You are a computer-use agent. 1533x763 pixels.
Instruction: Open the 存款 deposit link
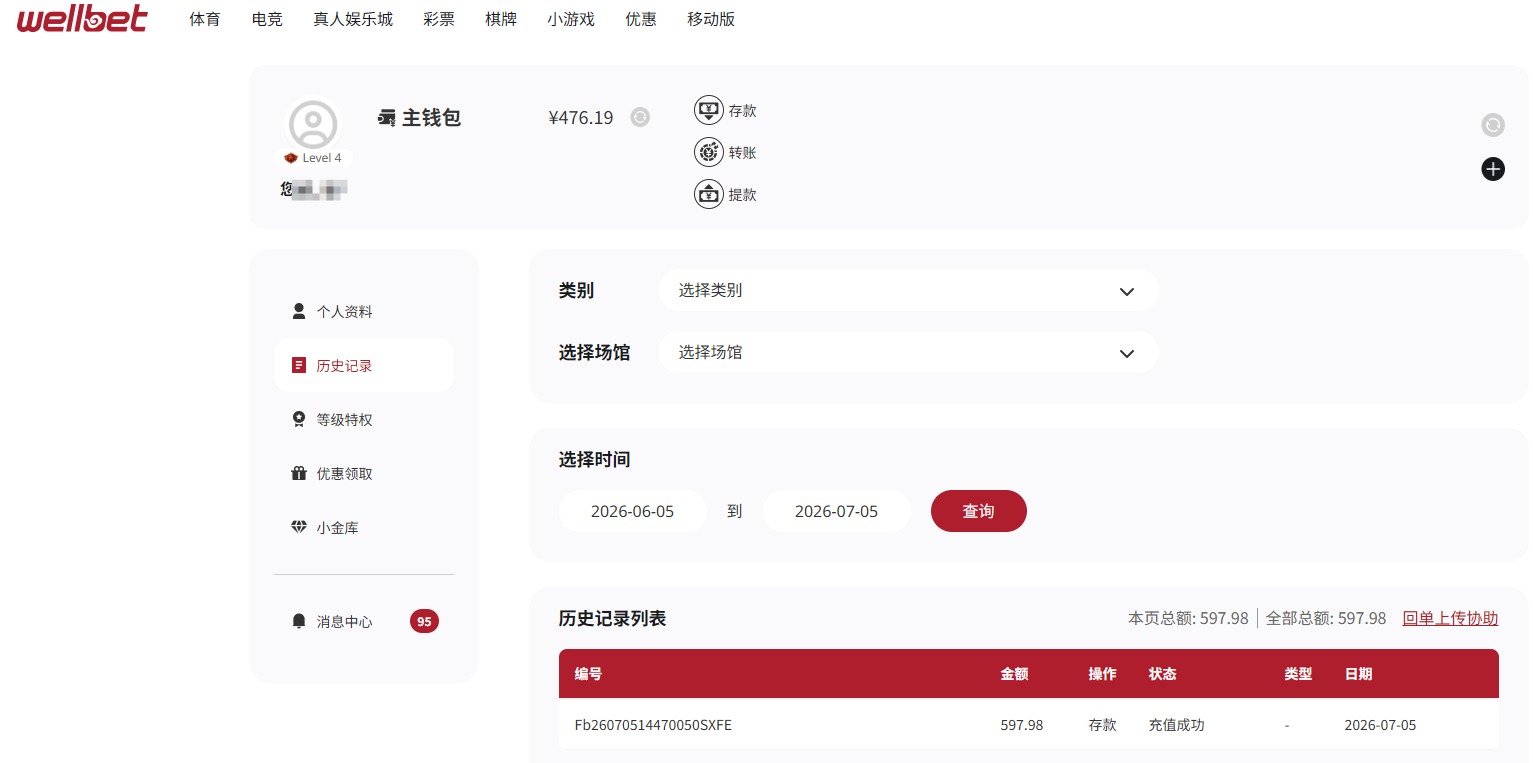pyautogui.click(x=742, y=111)
